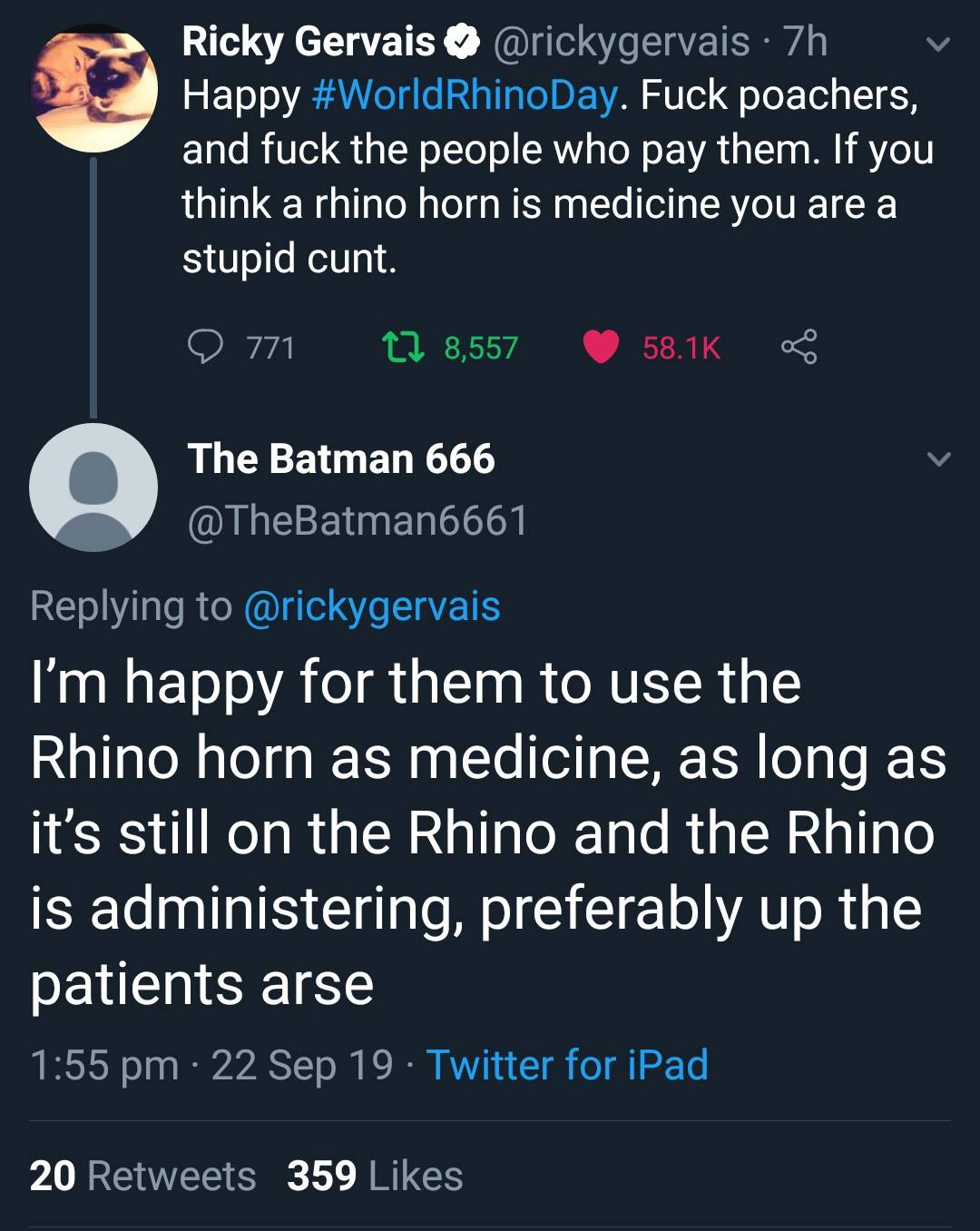This screenshot has height=1231, width=980.
Task: View the list of 20 Retweets
Action: click(x=142, y=1176)
